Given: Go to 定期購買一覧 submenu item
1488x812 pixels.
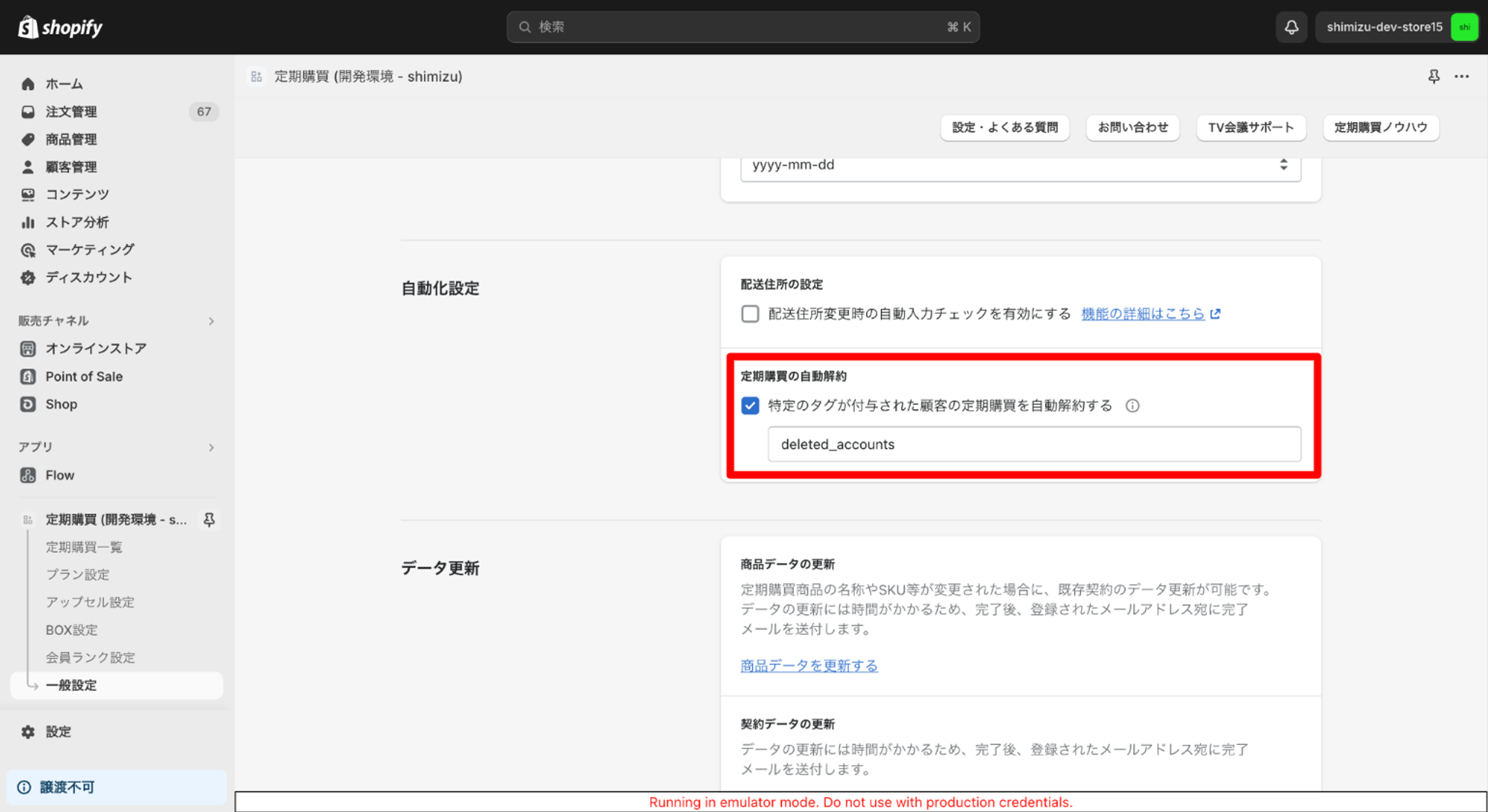Looking at the screenshot, I should coord(84,547).
